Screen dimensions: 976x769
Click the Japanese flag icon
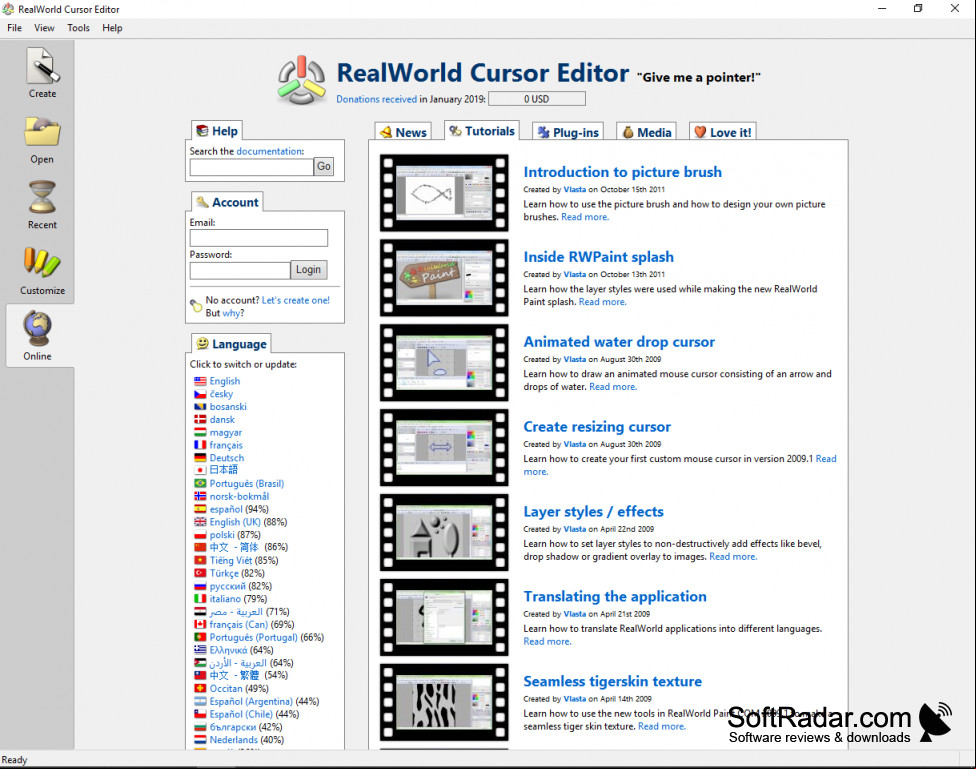point(200,470)
